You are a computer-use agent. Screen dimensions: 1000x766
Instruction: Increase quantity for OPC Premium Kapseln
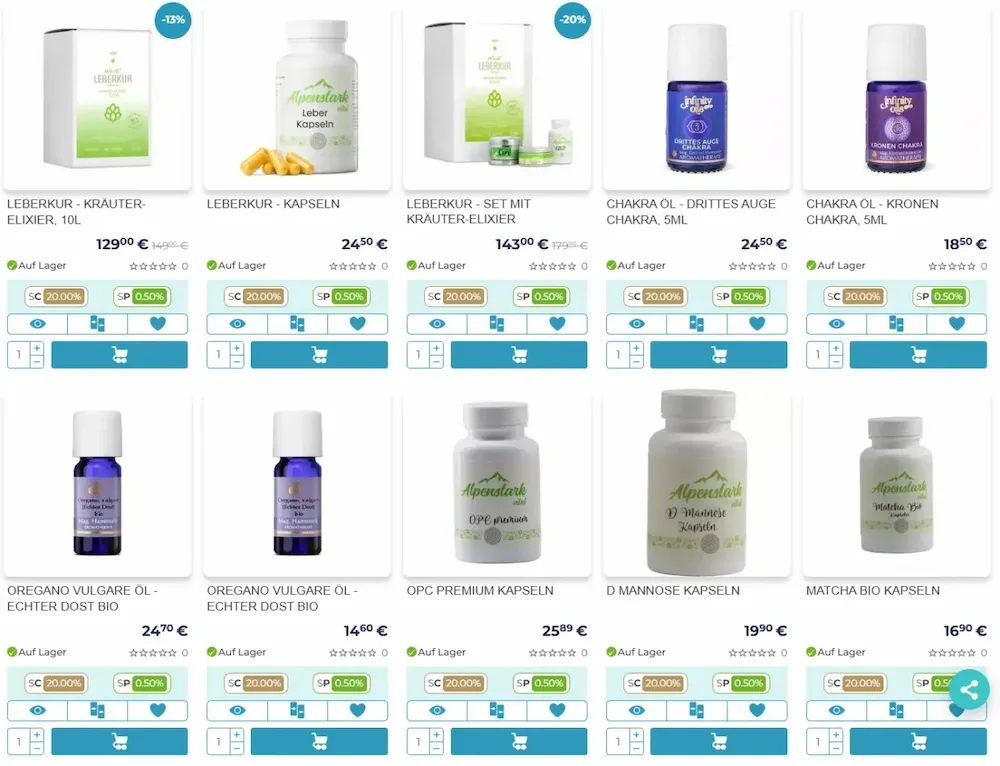click(x=436, y=735)
